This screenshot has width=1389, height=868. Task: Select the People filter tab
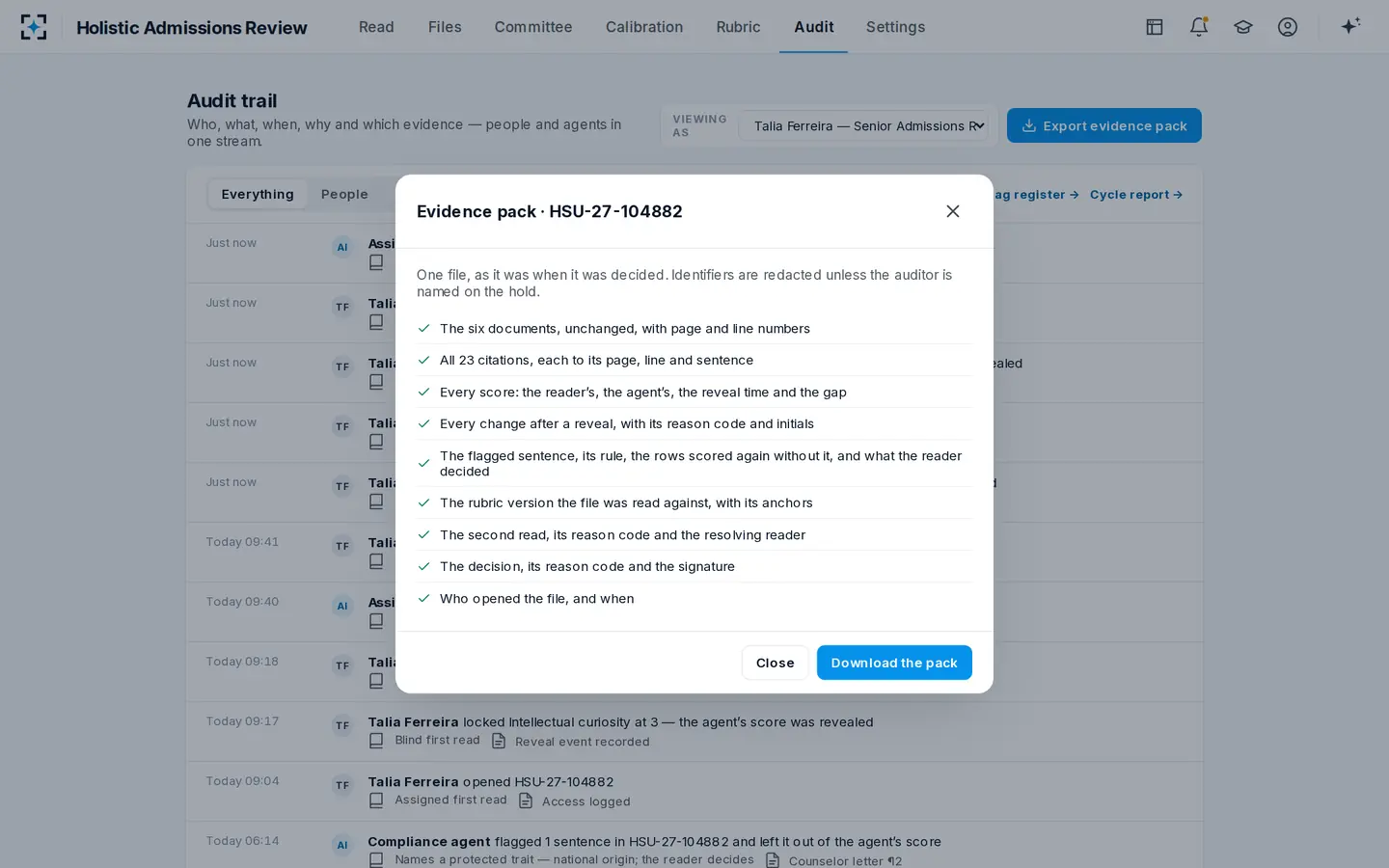[344, 194]
